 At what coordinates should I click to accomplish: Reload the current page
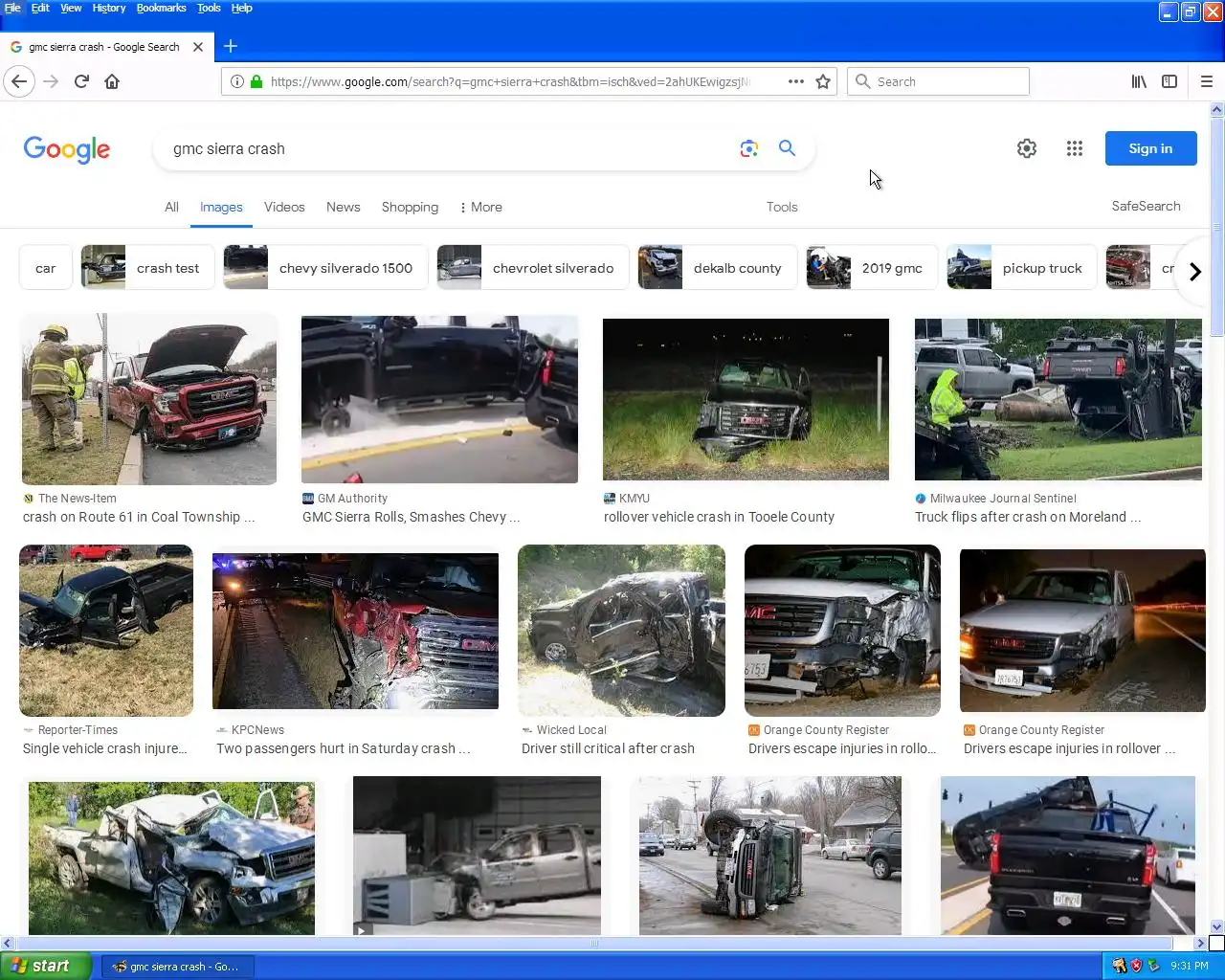[x=81, y=81]
